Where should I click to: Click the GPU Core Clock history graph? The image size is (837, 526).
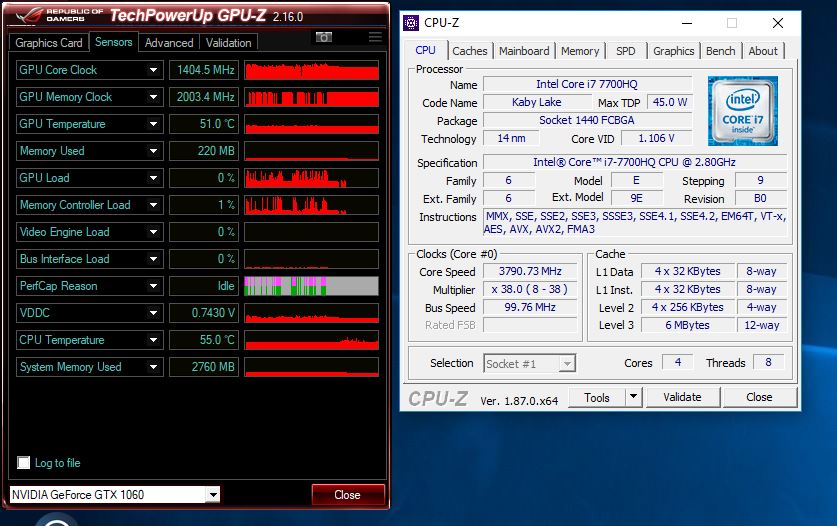(x=312, y=70)
